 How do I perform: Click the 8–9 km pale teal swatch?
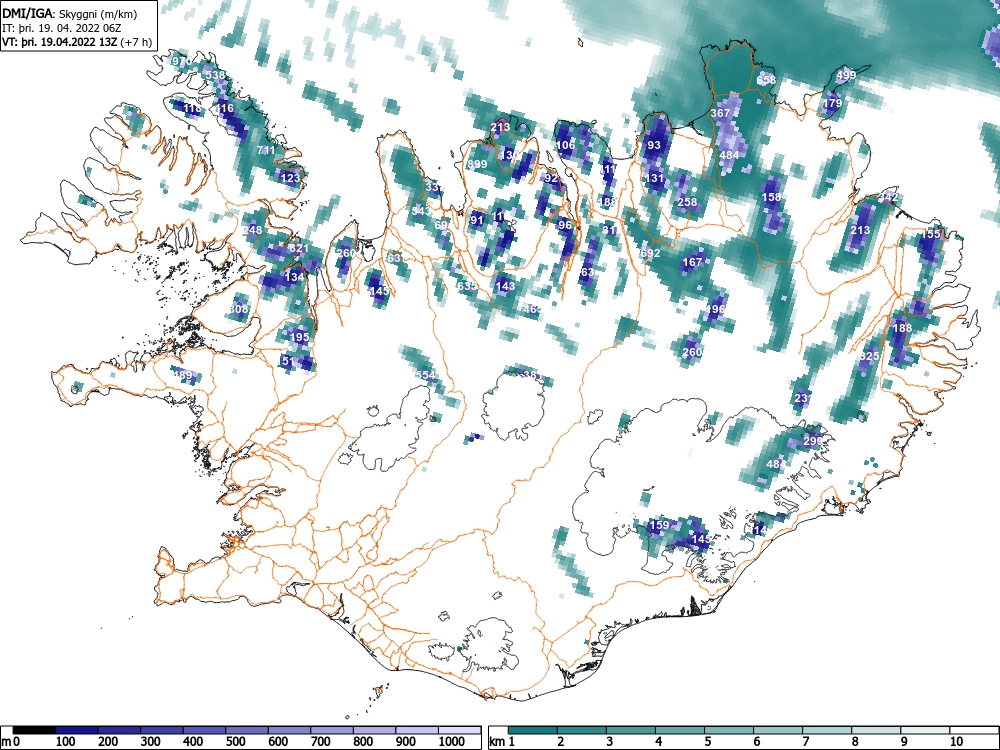[876, 730]
